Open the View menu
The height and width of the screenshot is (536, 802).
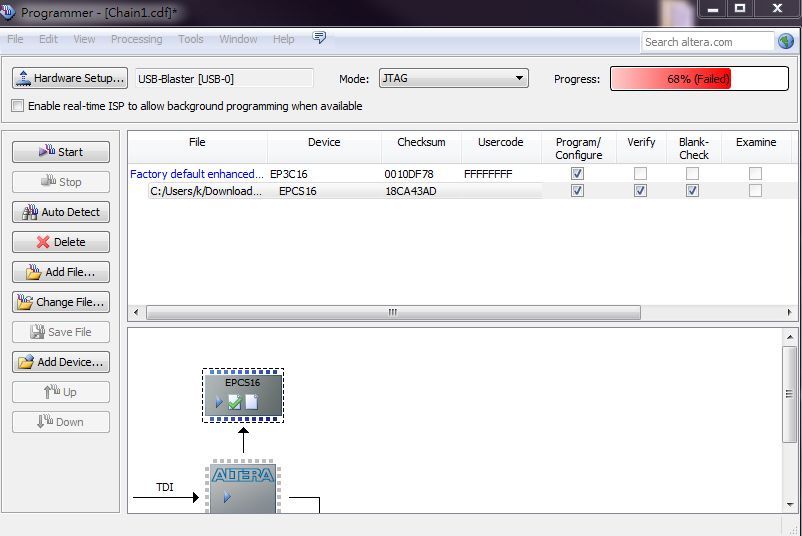click(x=84, y=39)
